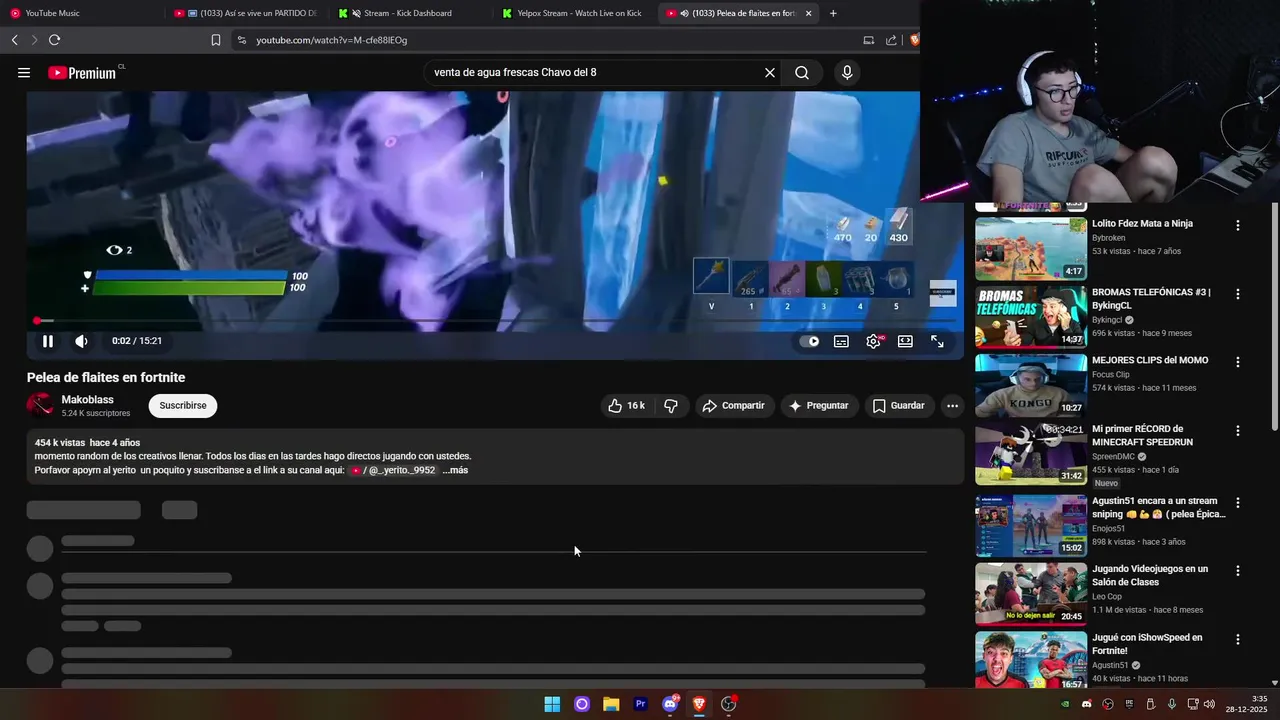Switch to Stream - Kick Dashboard tab
Image resolution: width=1280 pixels, height=720 pixels.
[409, 13]
